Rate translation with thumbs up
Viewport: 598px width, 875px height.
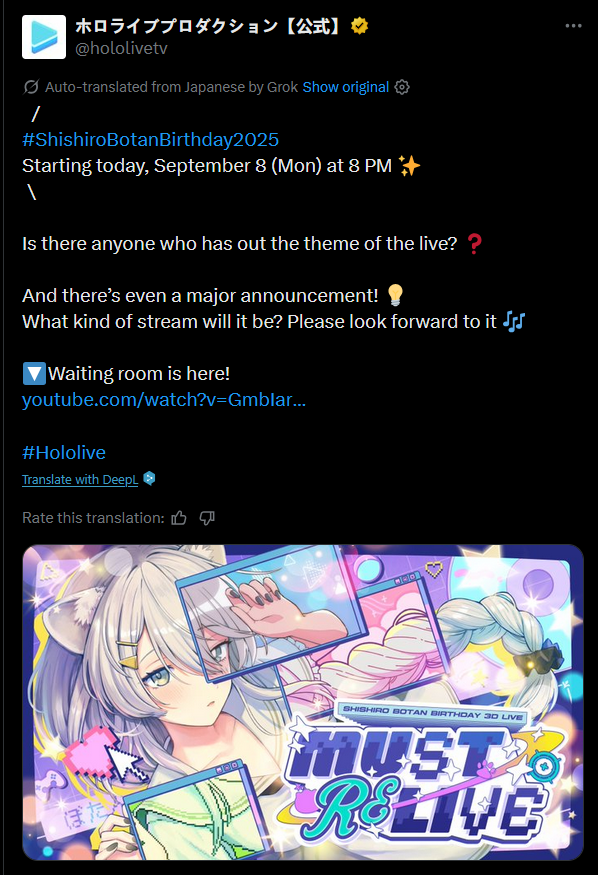pos(179,518)
